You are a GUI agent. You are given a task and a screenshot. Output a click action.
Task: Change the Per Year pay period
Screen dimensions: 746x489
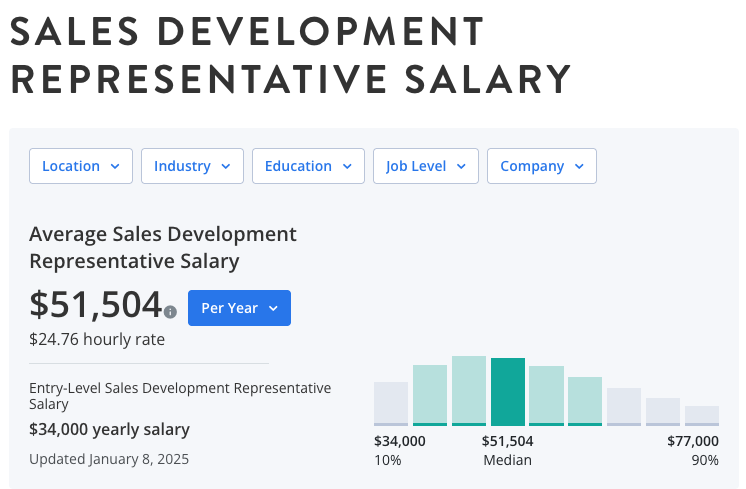pos(239,308)
